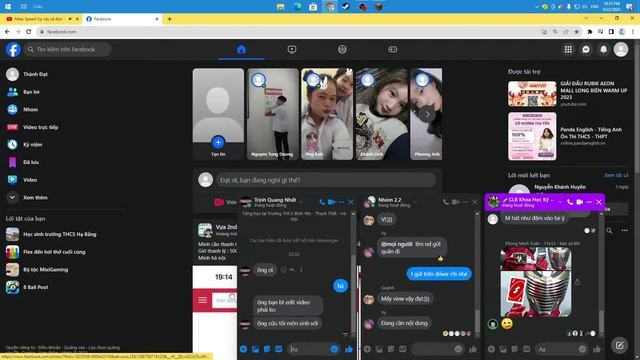Open the account profile avatar menu
The width and height of the screenshot is (640, 360).
[621, 49]
